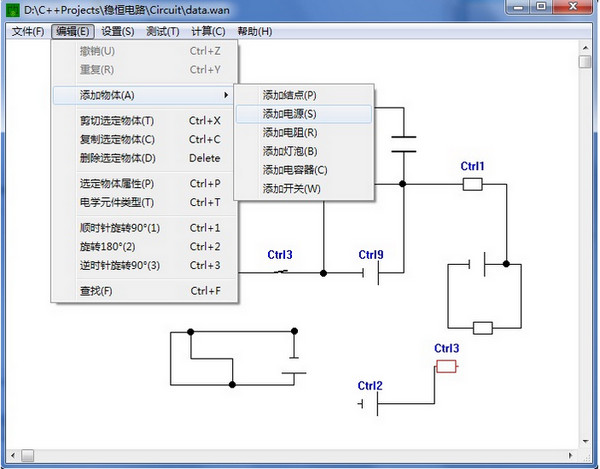Viewport: 600px width, 469px height.
Task: Open the 帮助(H) menu
Action: (254, 32)
